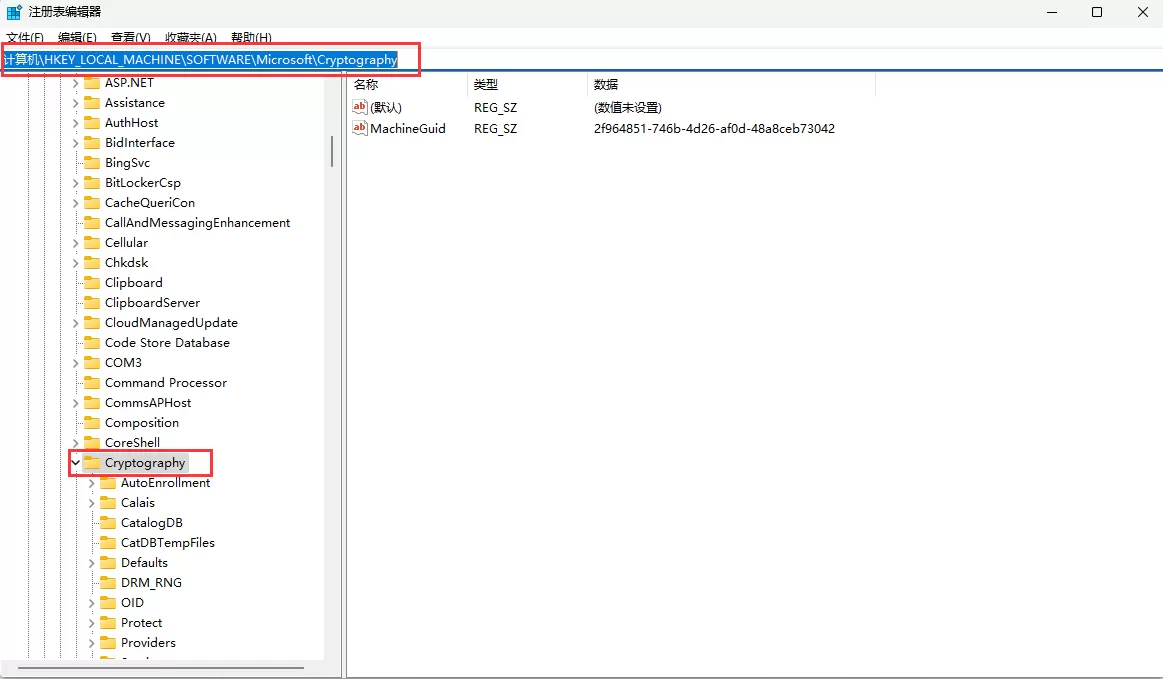1163x679 pixels.
Task: Click the tree pane horizontal scrollbar
Action: 160,668
